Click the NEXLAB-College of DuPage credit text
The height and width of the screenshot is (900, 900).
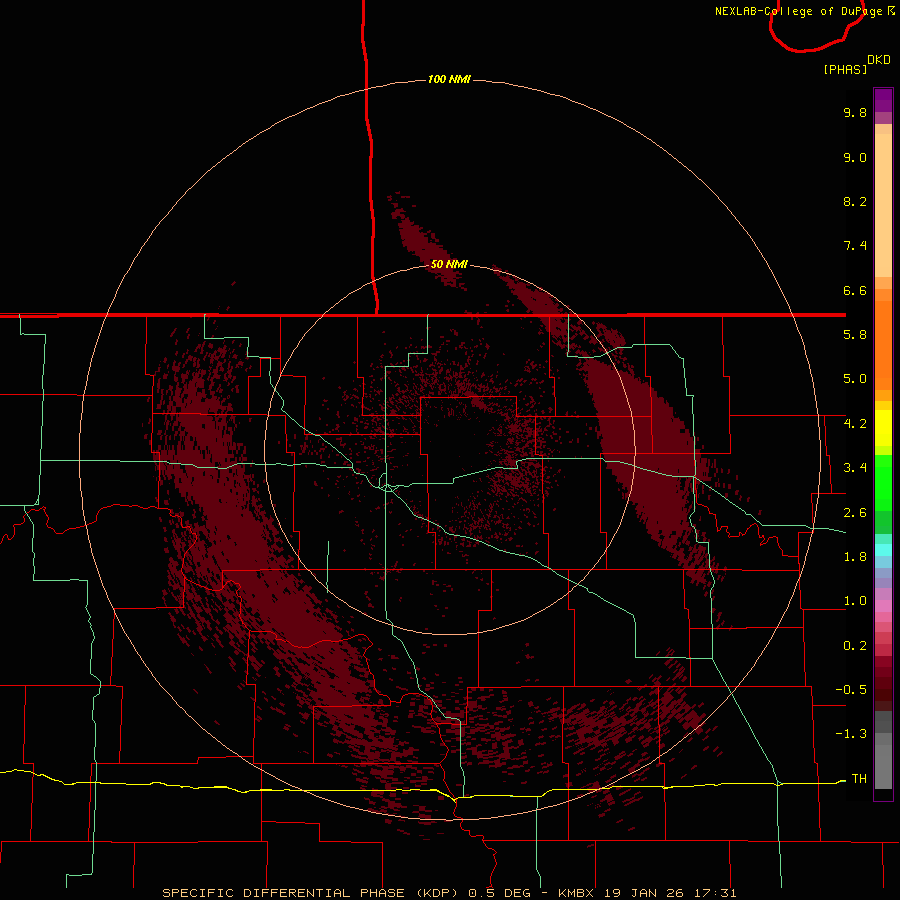click(805, 11)
